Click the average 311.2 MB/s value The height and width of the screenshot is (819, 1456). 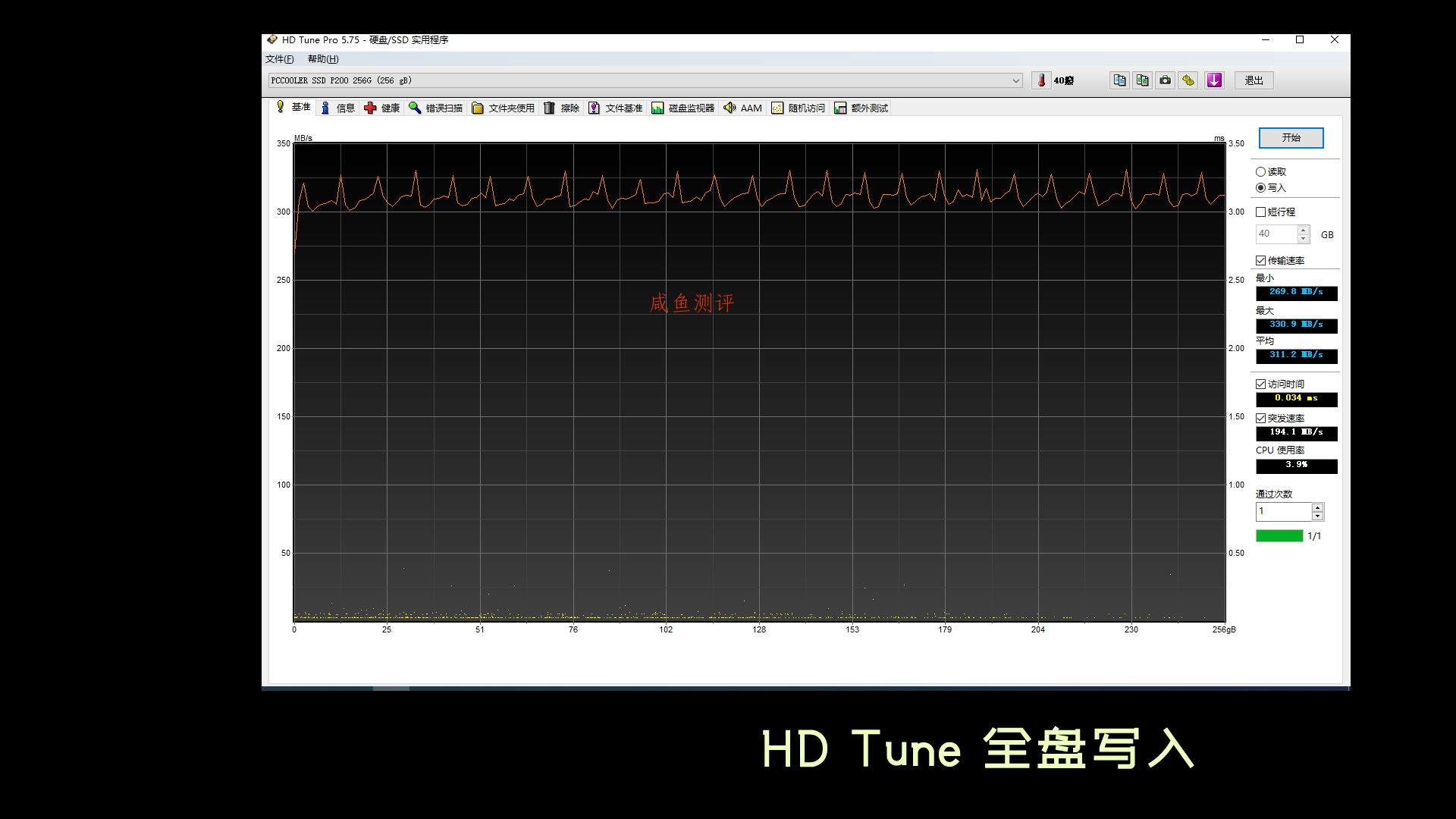[x=1296, y=356]
